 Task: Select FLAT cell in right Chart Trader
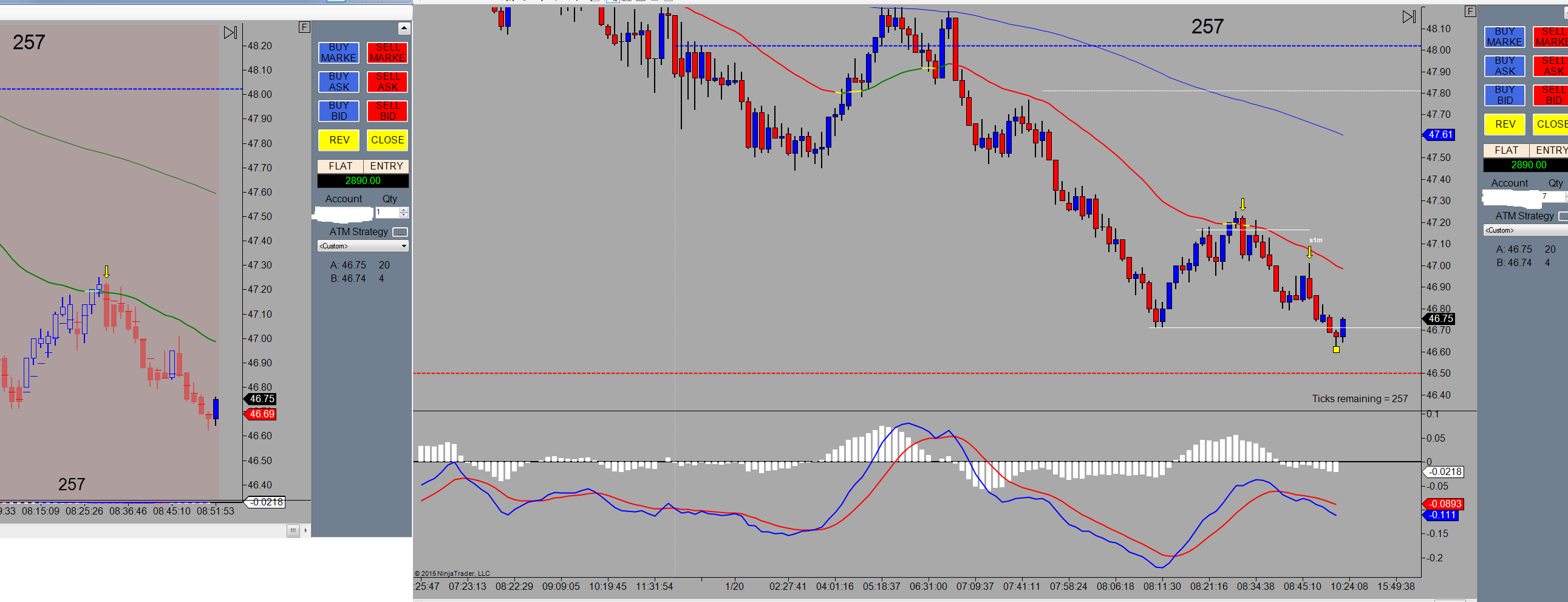(1506, 150)
